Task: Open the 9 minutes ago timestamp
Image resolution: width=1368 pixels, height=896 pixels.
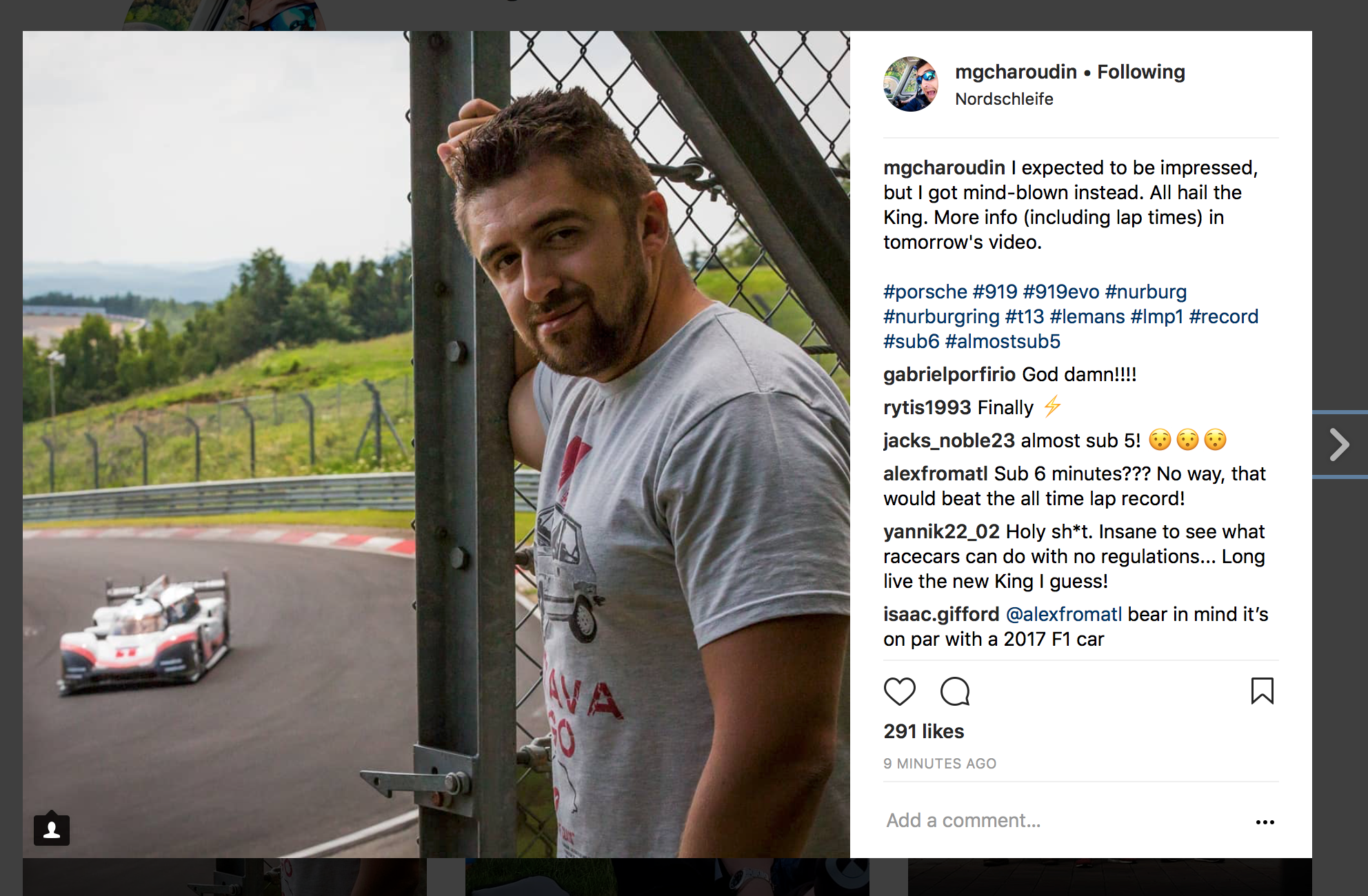Action: [x=940, y=764]
